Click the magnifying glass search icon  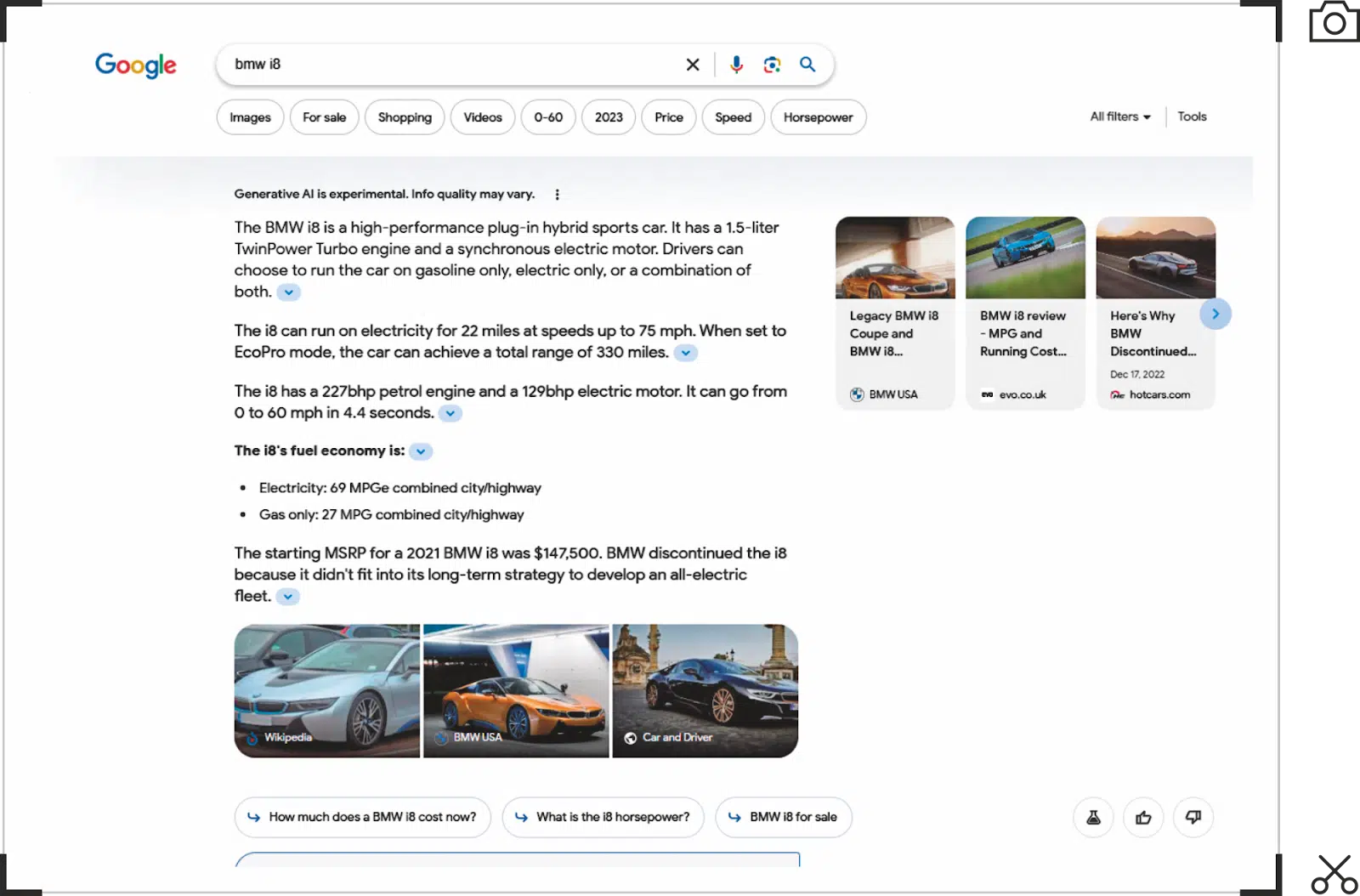point(807,65)
